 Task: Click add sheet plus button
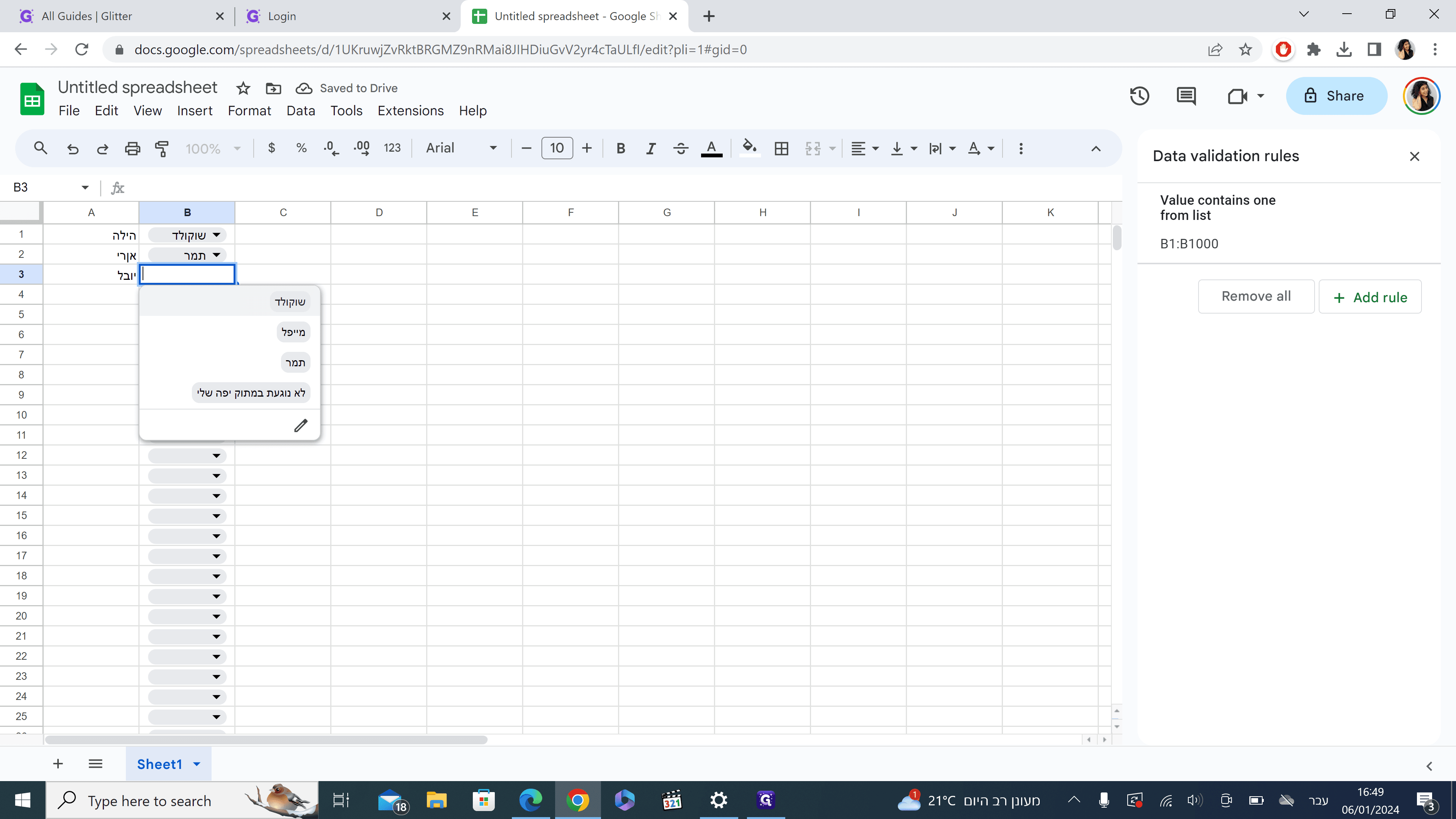point(58,764)
